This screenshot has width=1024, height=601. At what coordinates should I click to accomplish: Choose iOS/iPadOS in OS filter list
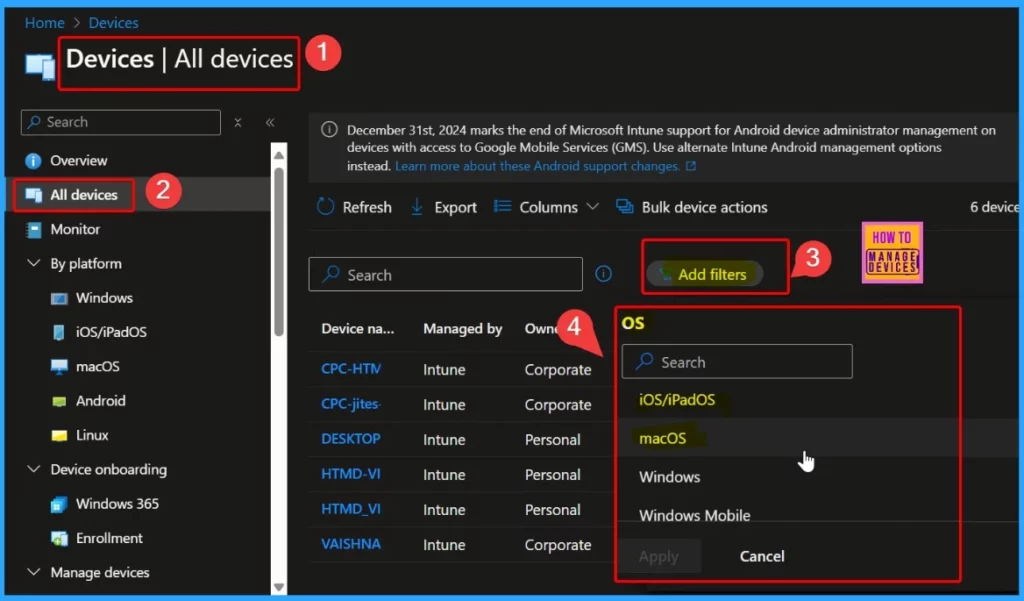coord(677,400)
